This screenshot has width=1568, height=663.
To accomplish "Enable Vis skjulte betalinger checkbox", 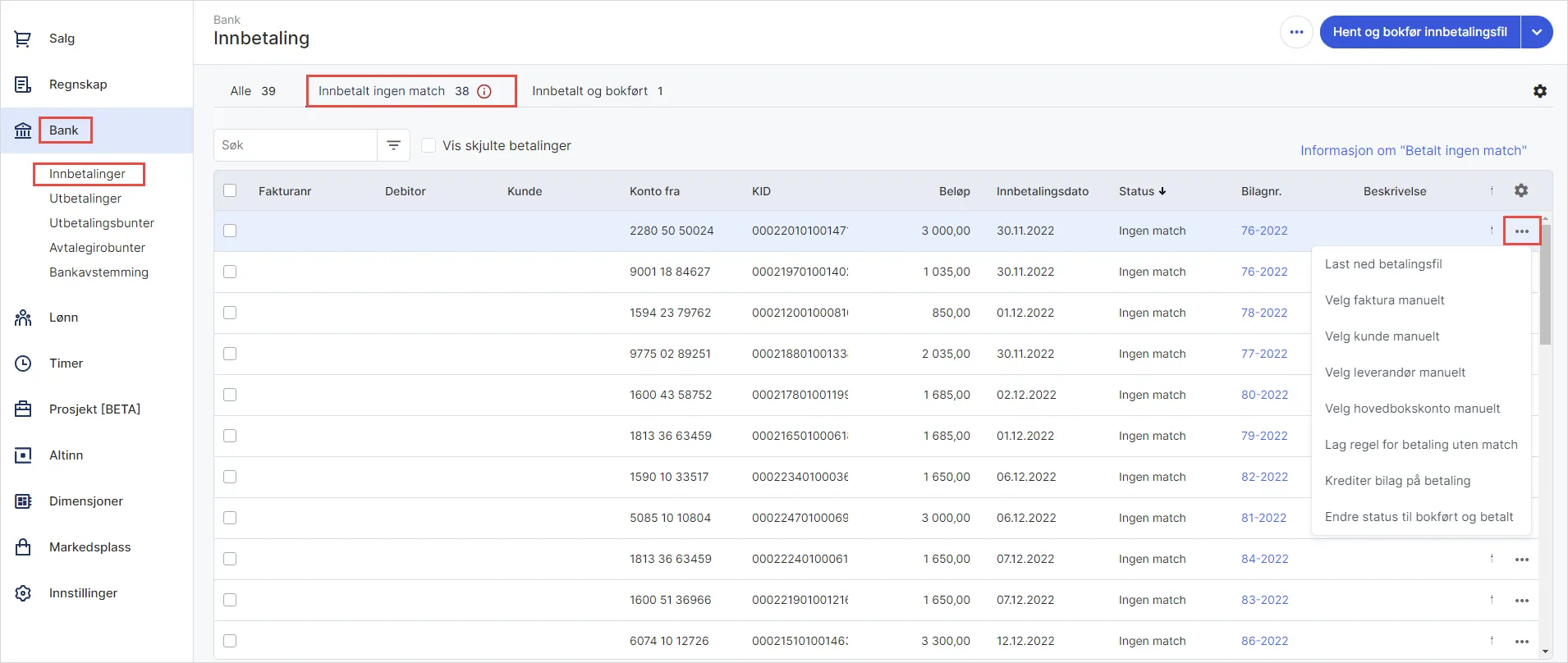I will 429,145.
